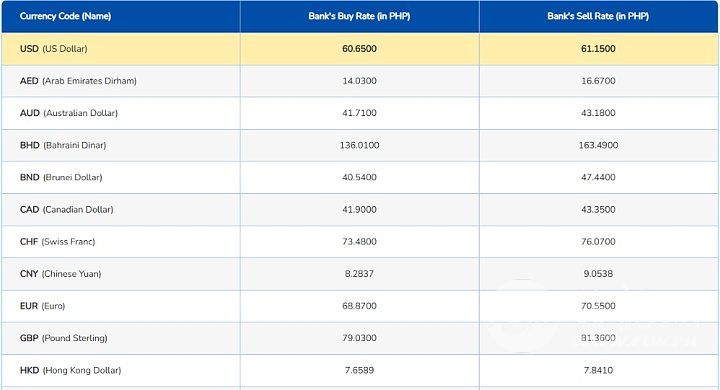Click CHF sell rate 76.0700

coord(598,242)
